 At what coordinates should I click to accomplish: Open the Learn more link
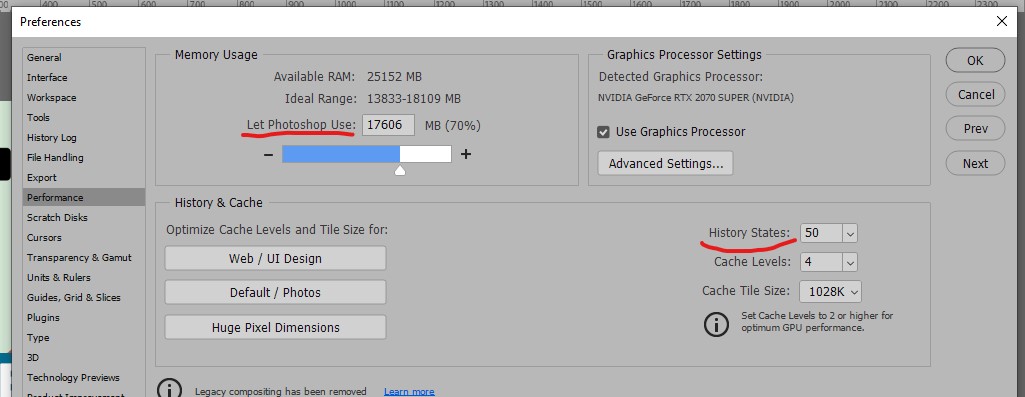pos(409,392)
